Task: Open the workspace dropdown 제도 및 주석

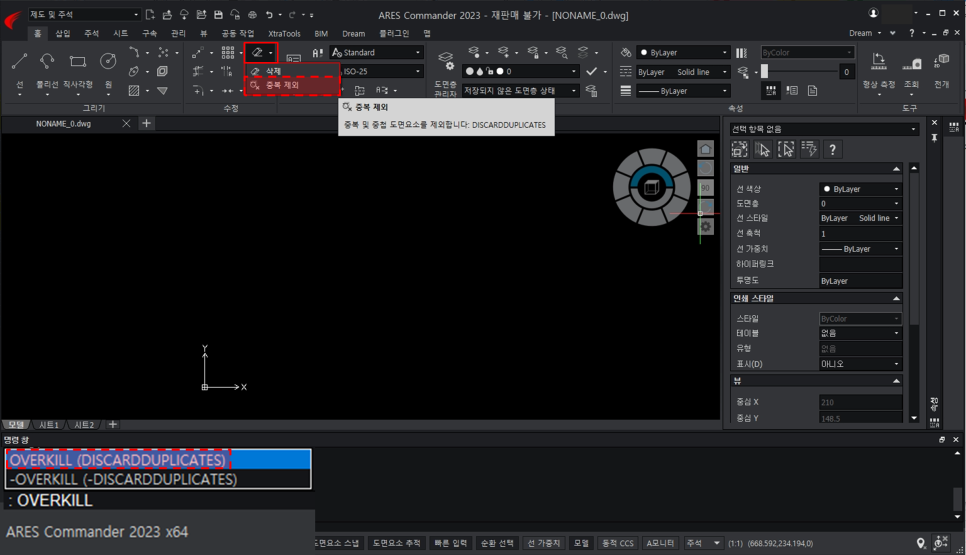Action: [x=84, y=14]
